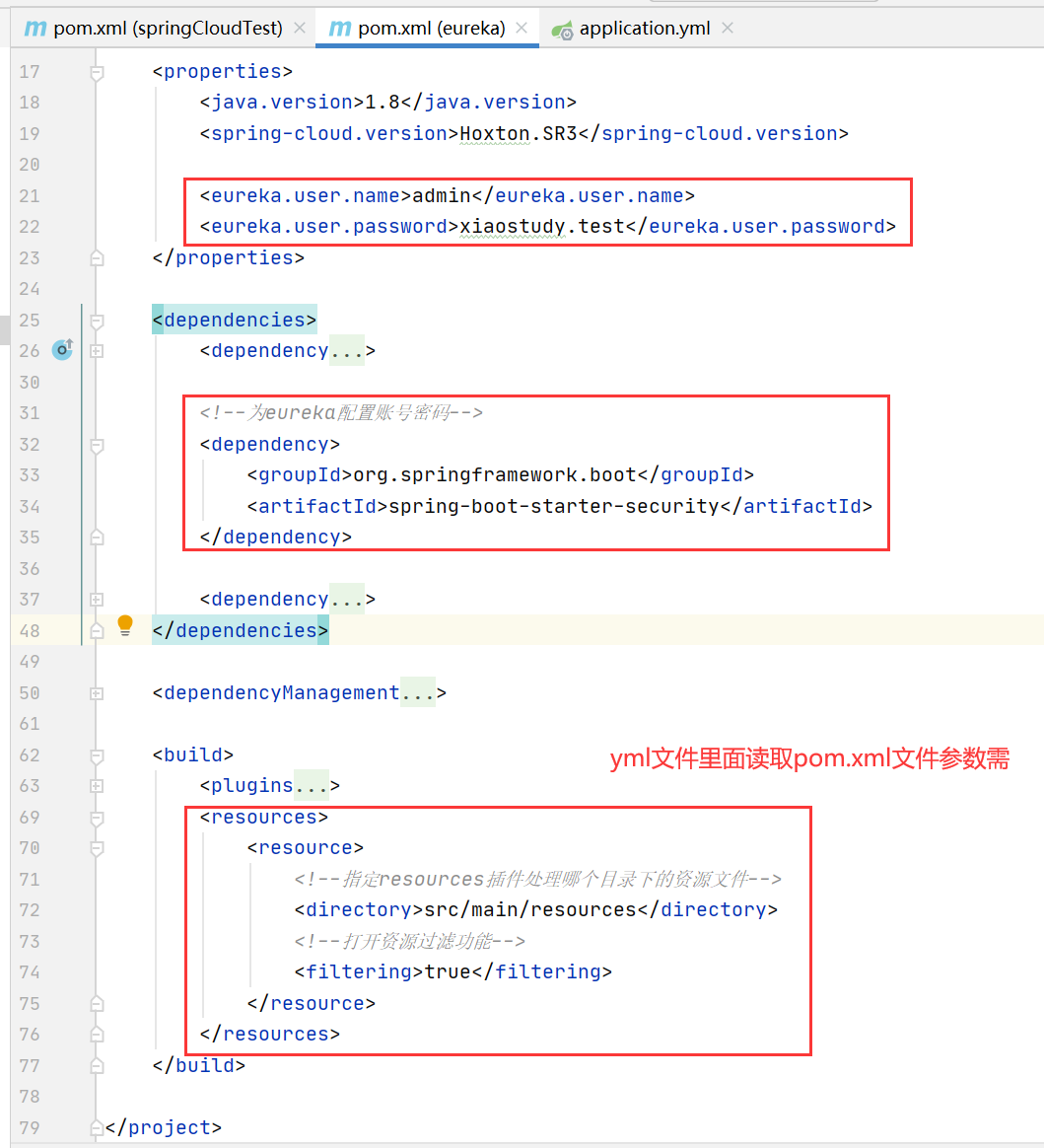Click fold end marker at line 75

[x=97, y=1004]
